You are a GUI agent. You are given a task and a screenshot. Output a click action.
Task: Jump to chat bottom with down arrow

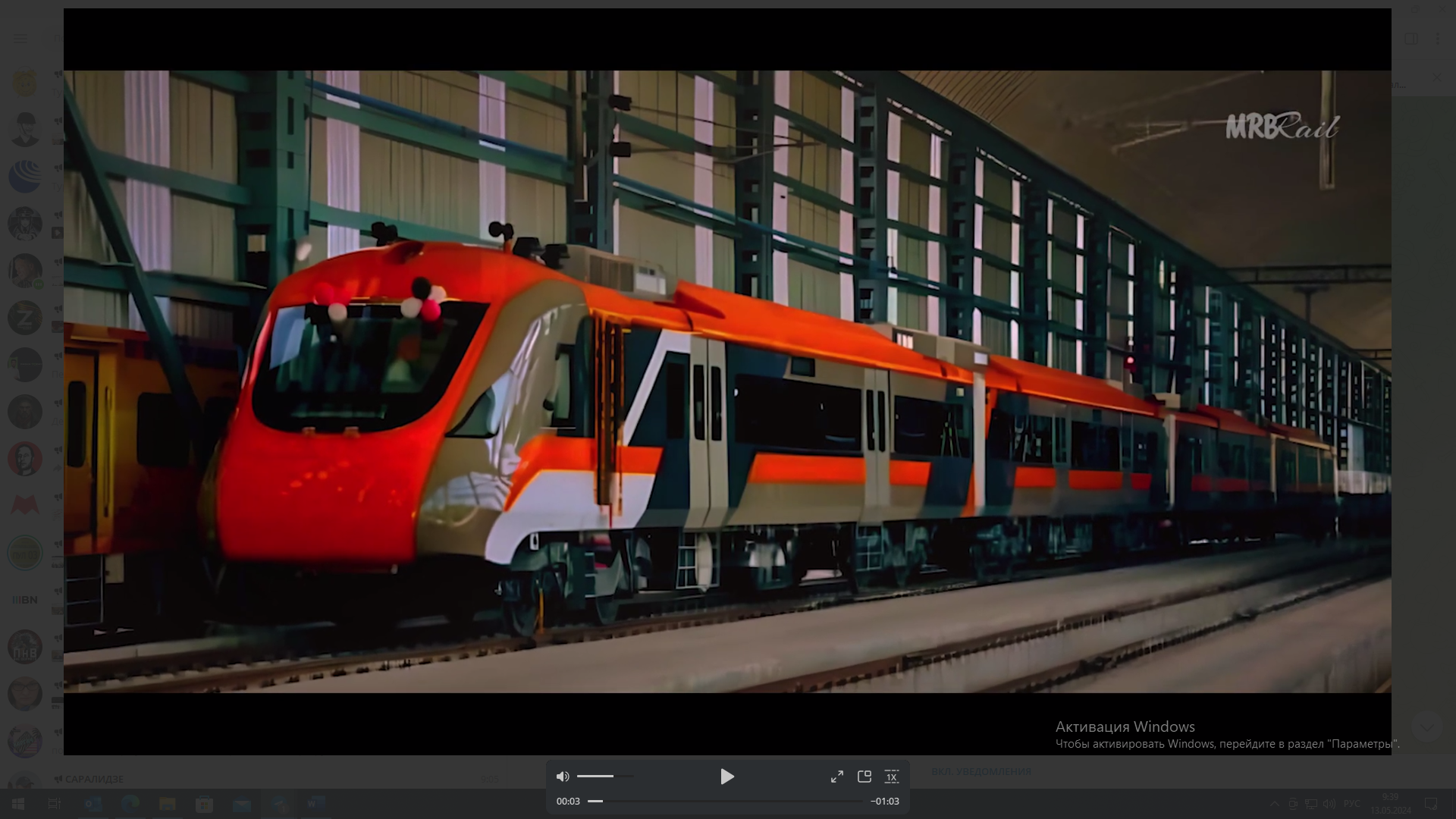click(x=1427, y=727)
